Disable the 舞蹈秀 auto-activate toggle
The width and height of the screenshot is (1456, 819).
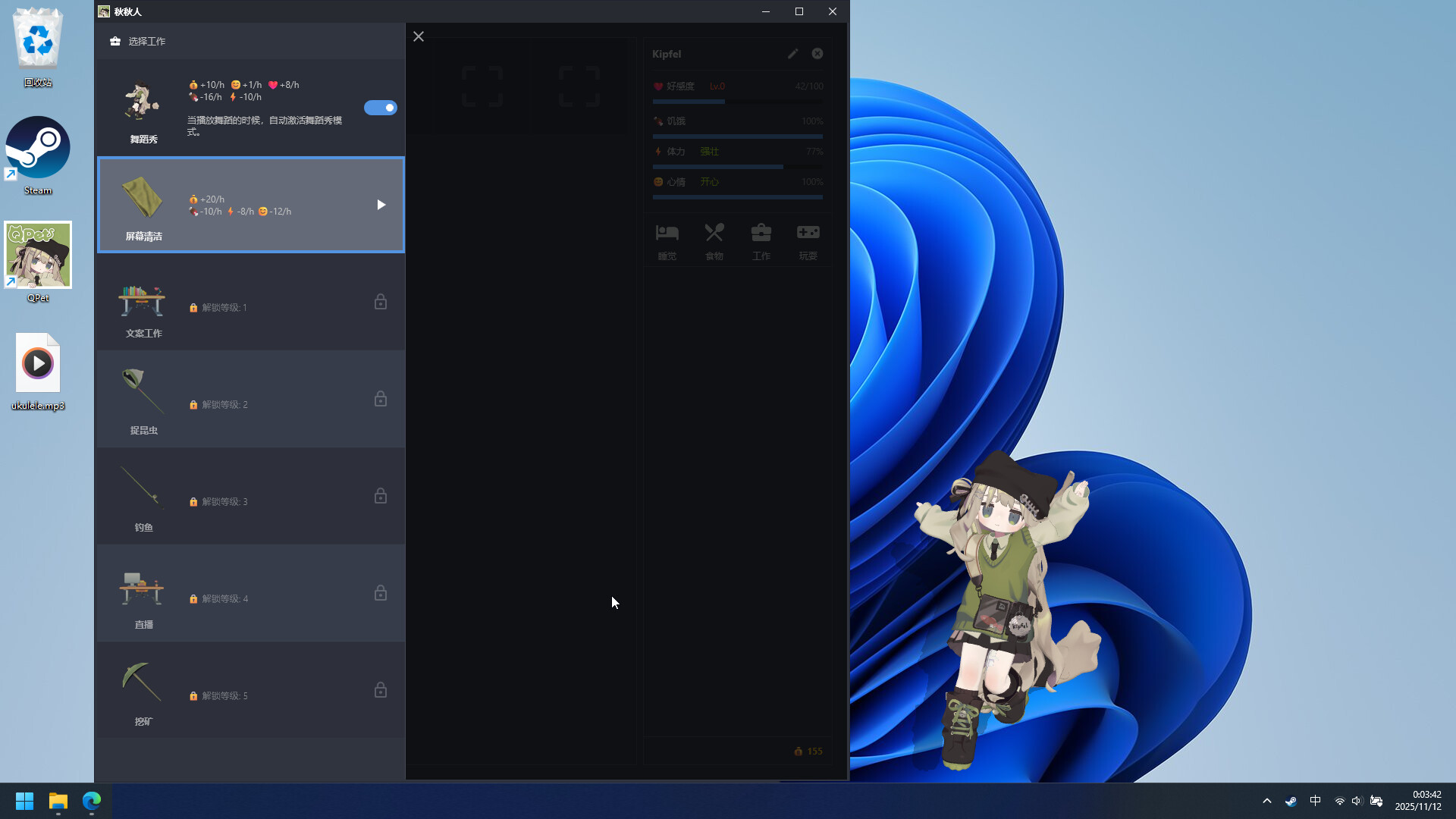pyautogui.click(x=381, y=108)
